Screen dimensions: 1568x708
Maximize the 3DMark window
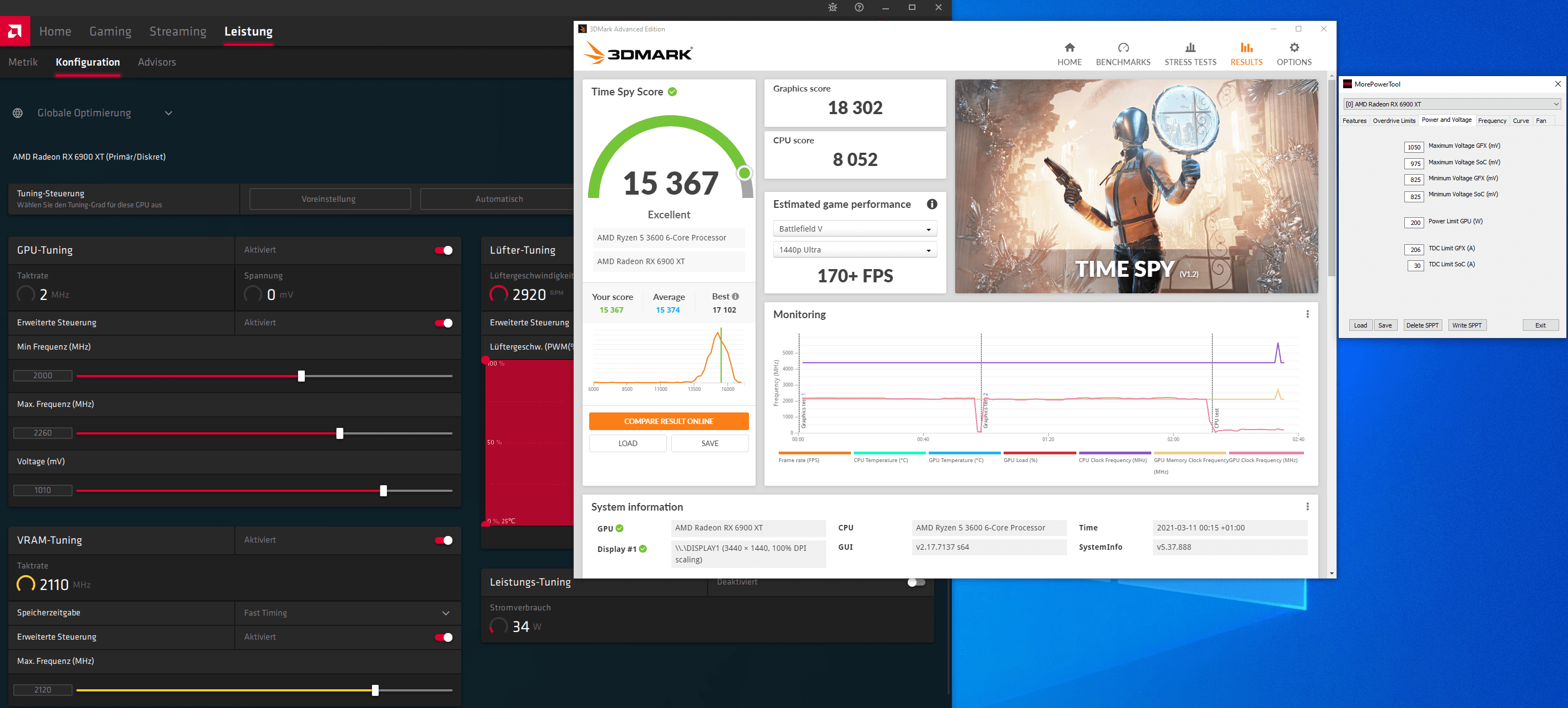[1298, 29]
